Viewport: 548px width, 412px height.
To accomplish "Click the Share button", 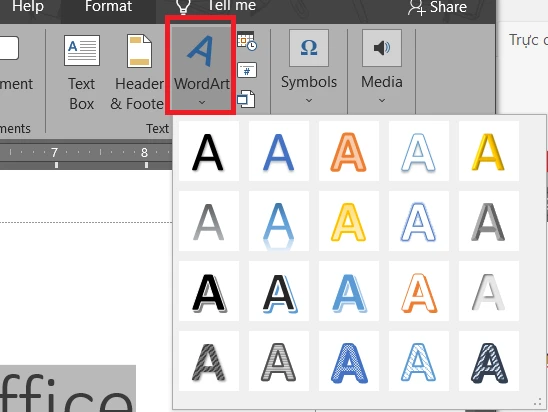I will tap(437, 7).
